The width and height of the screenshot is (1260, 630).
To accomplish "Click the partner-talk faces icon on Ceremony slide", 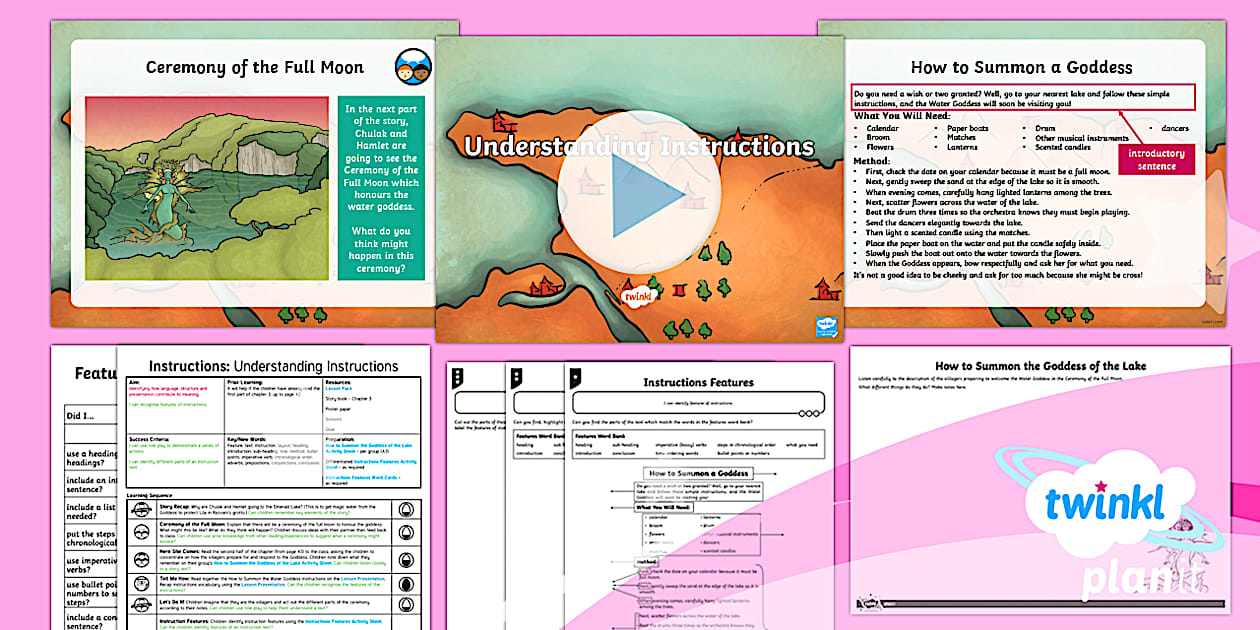I will tap(413, 66).
